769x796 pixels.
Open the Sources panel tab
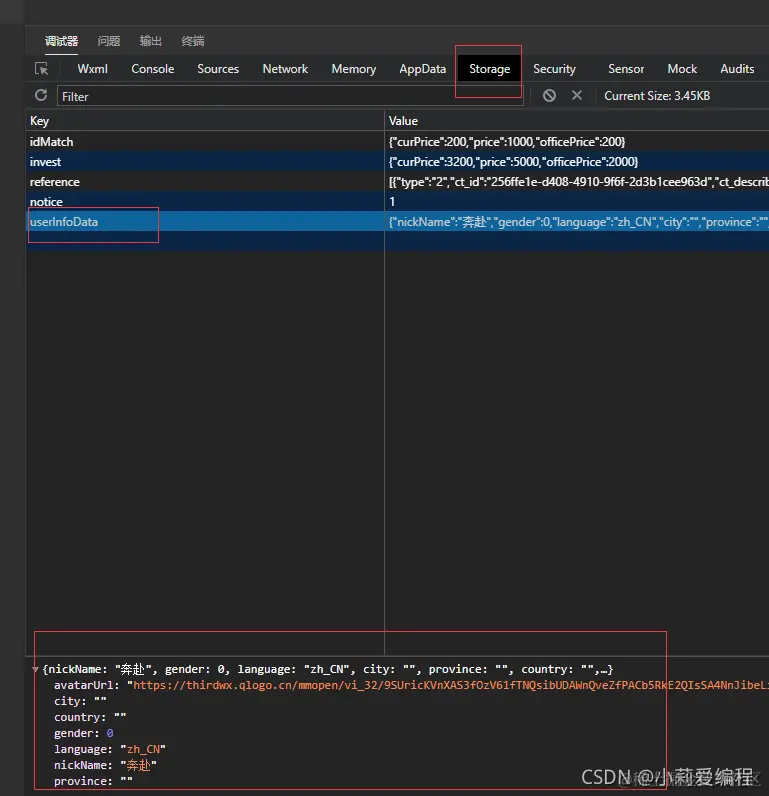click(x=218, y=69)
